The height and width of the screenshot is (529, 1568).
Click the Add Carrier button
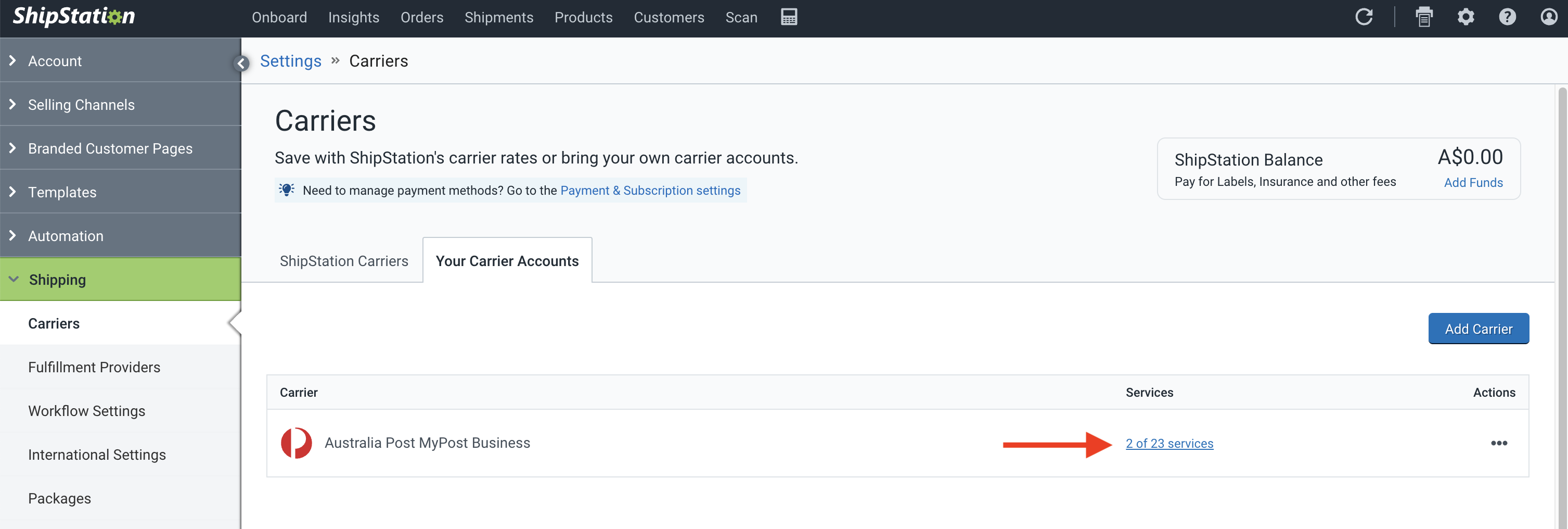pos(1479,329)
